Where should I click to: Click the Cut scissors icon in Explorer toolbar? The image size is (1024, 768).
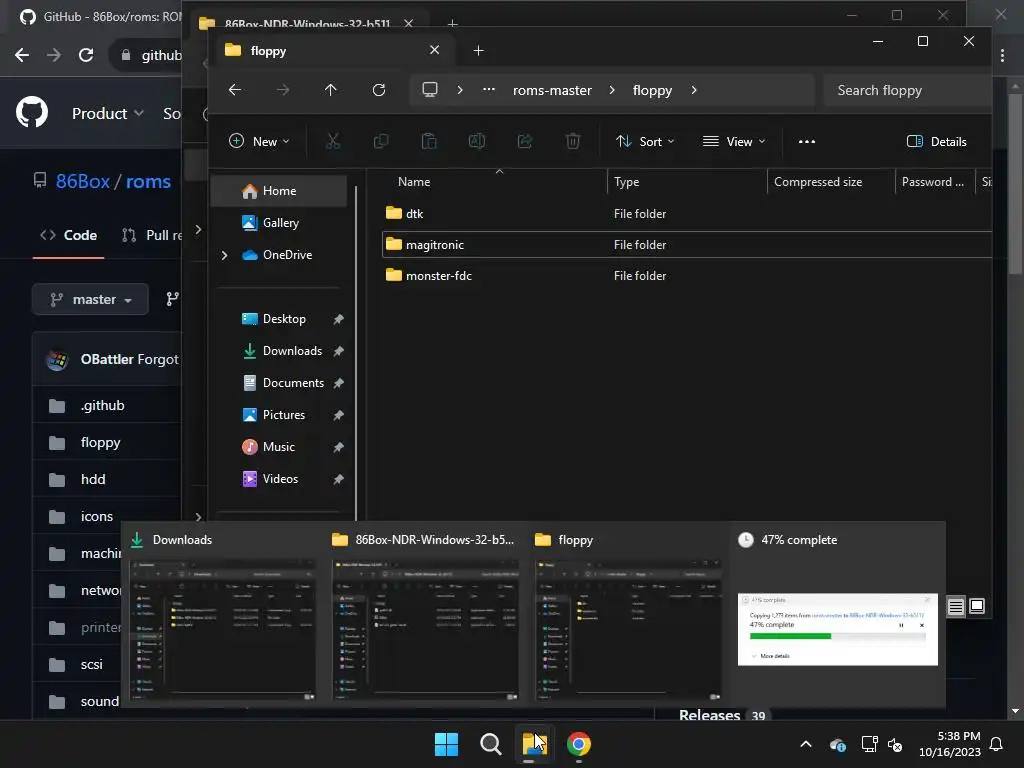coord(333,141)
